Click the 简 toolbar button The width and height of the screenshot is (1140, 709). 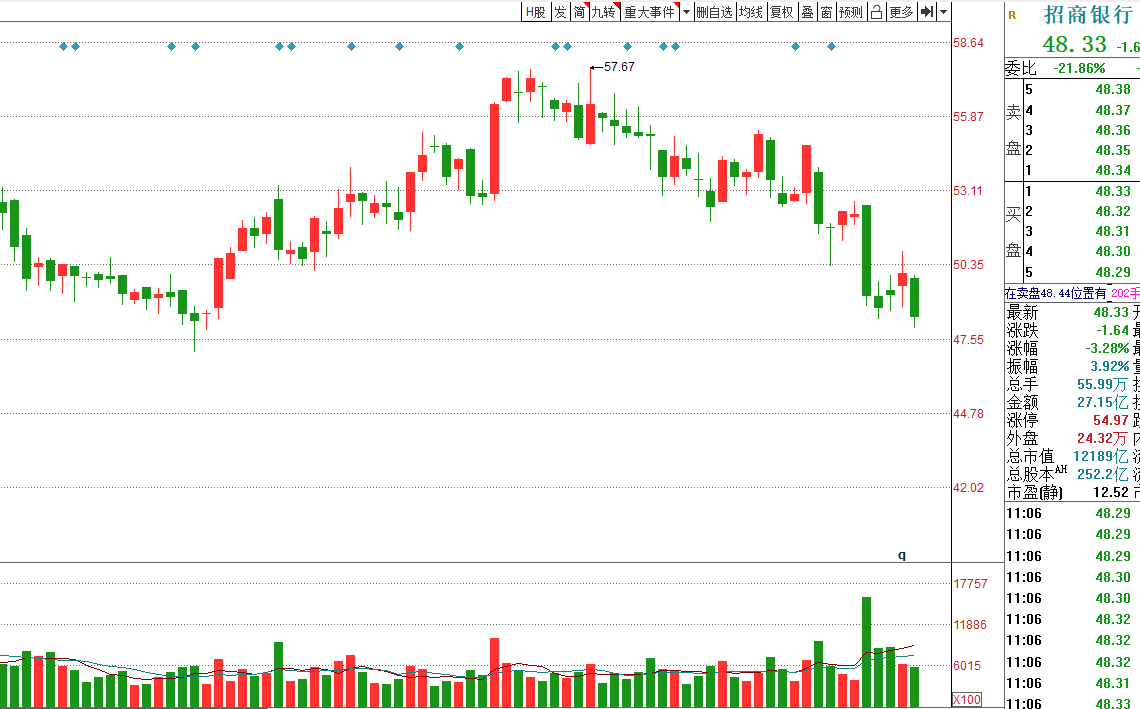tap(579, 12)
